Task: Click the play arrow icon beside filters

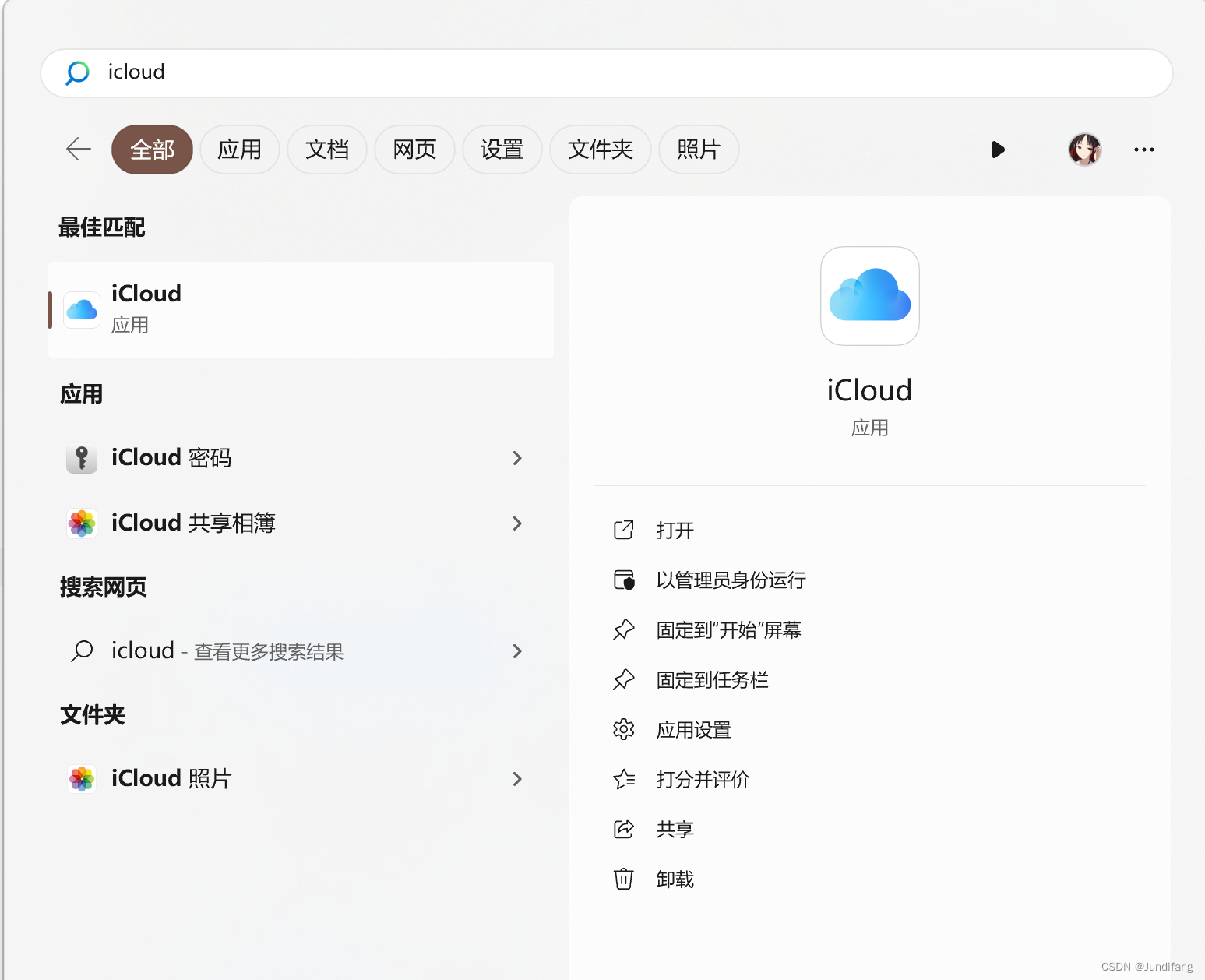Action: tap(998, 150)
